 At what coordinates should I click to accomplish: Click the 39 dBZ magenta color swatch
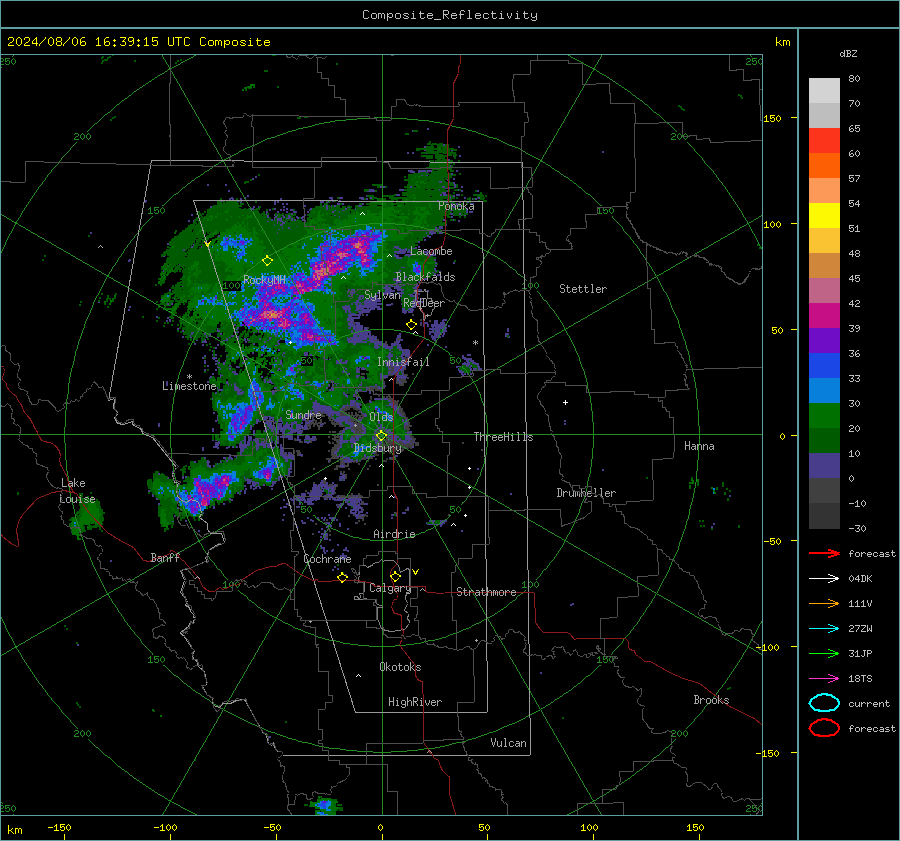(824, 316)
